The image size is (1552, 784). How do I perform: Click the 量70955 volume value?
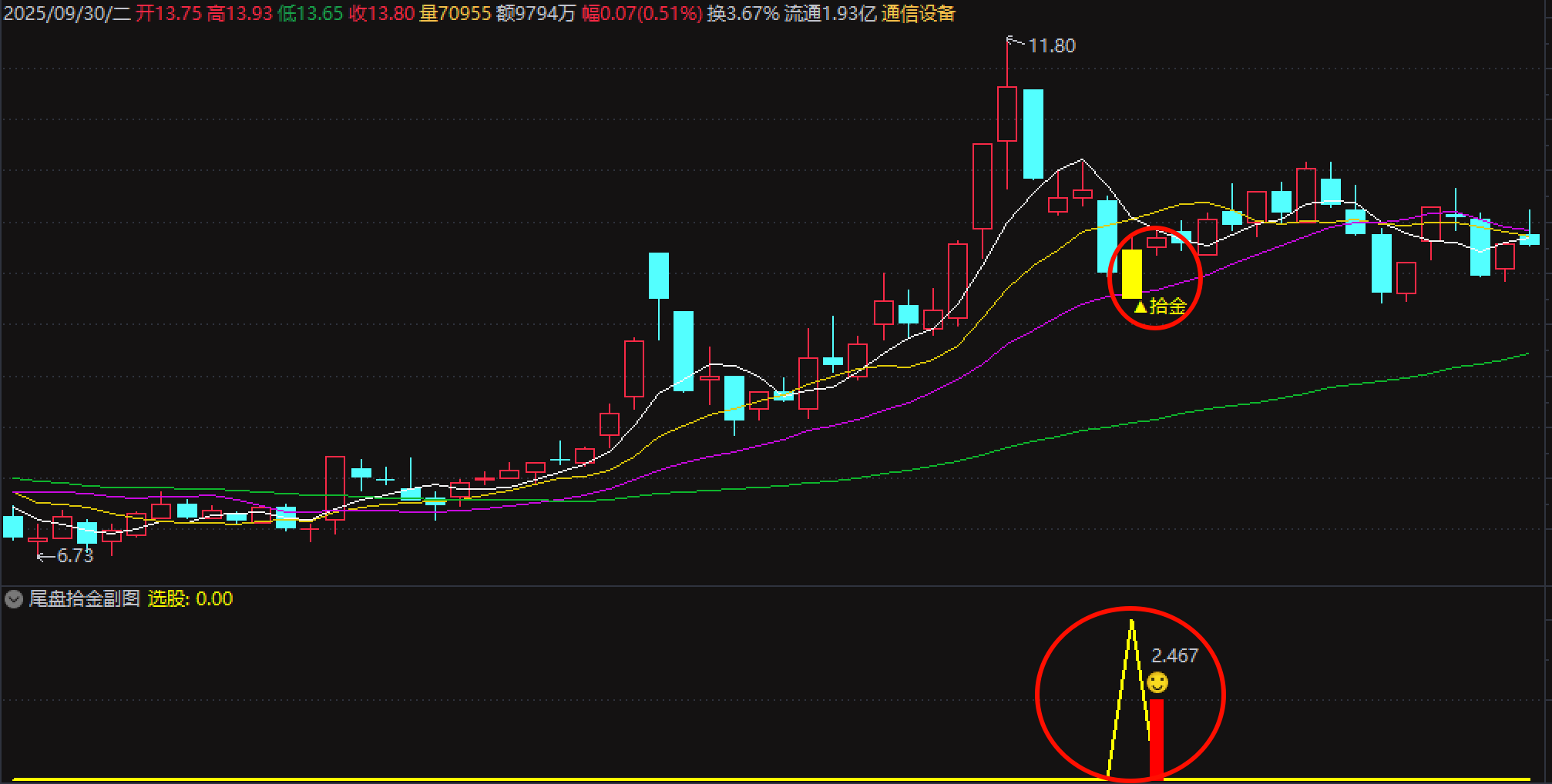(455, 14)
